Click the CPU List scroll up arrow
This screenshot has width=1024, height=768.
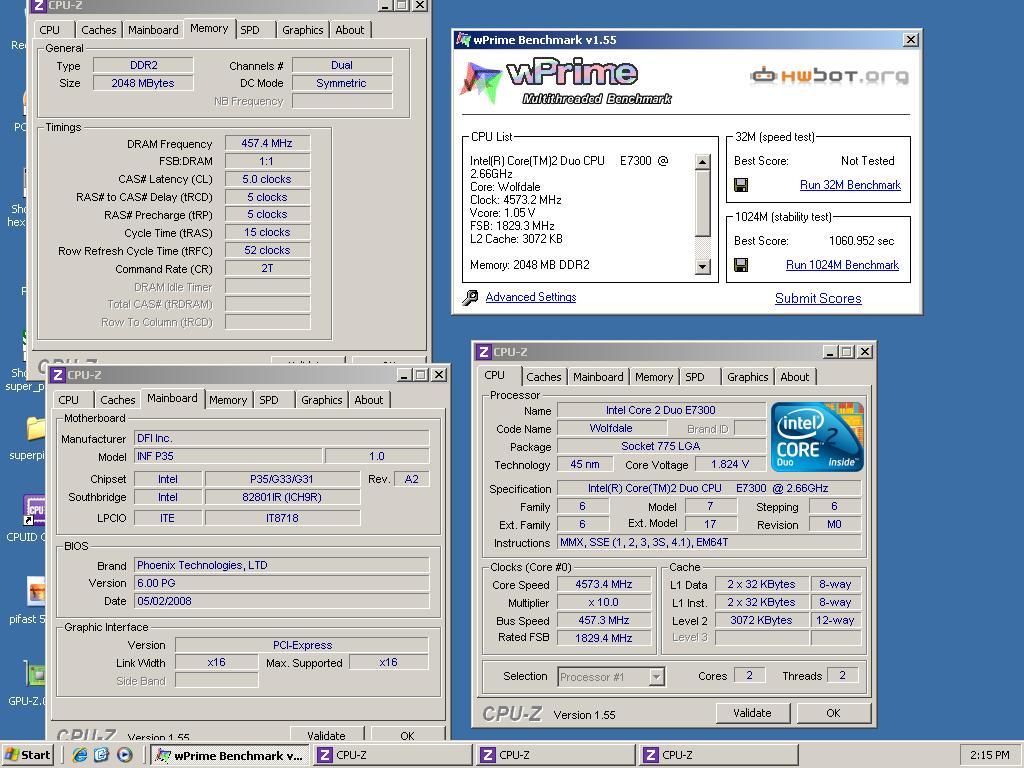coord(703,162)
